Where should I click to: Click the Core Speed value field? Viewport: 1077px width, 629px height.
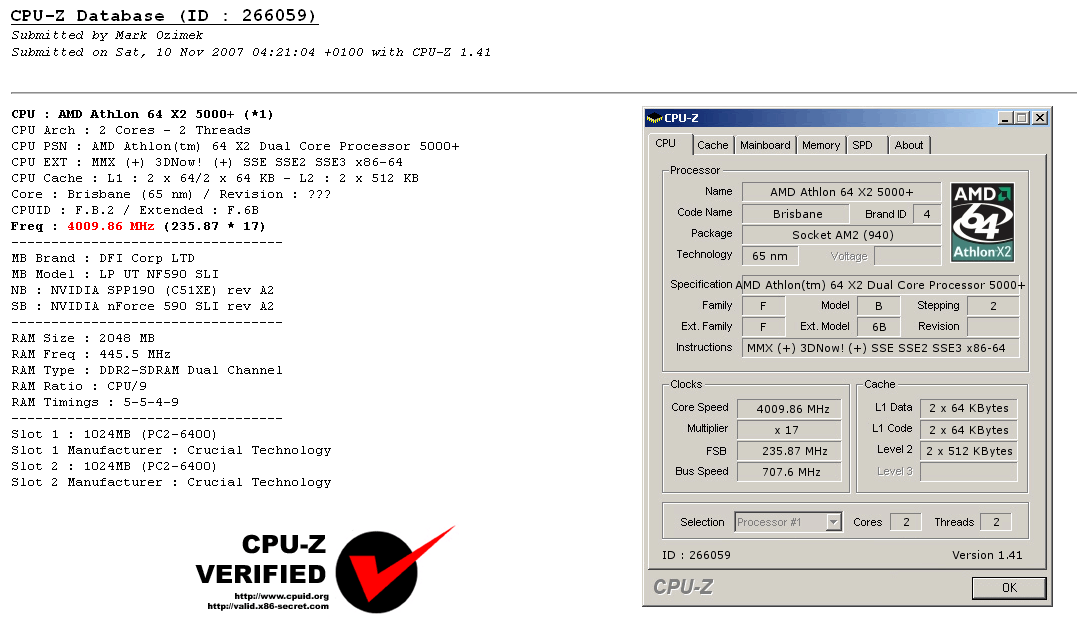click(x=789, y=408)
